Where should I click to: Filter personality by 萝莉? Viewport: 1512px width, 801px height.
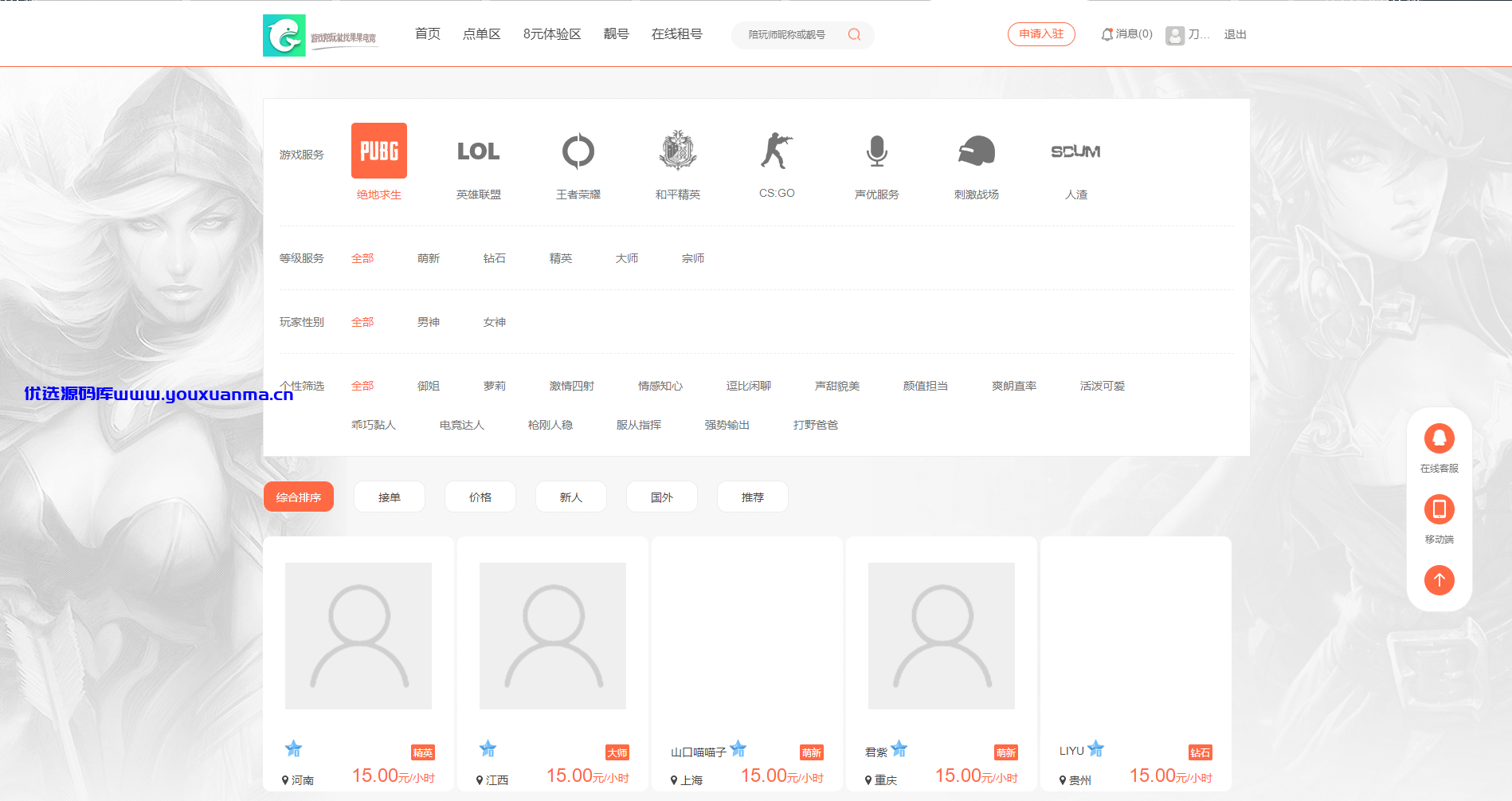(495, 386)
